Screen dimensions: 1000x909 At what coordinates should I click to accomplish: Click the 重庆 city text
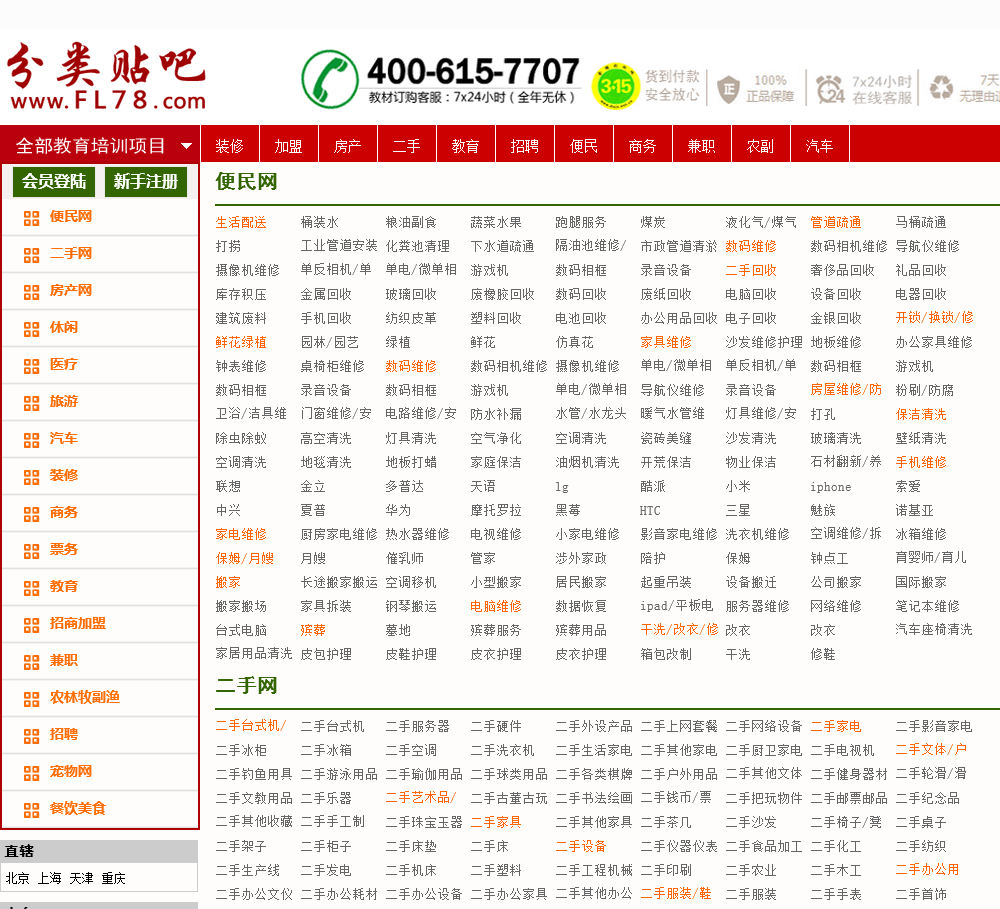(113, 878)
